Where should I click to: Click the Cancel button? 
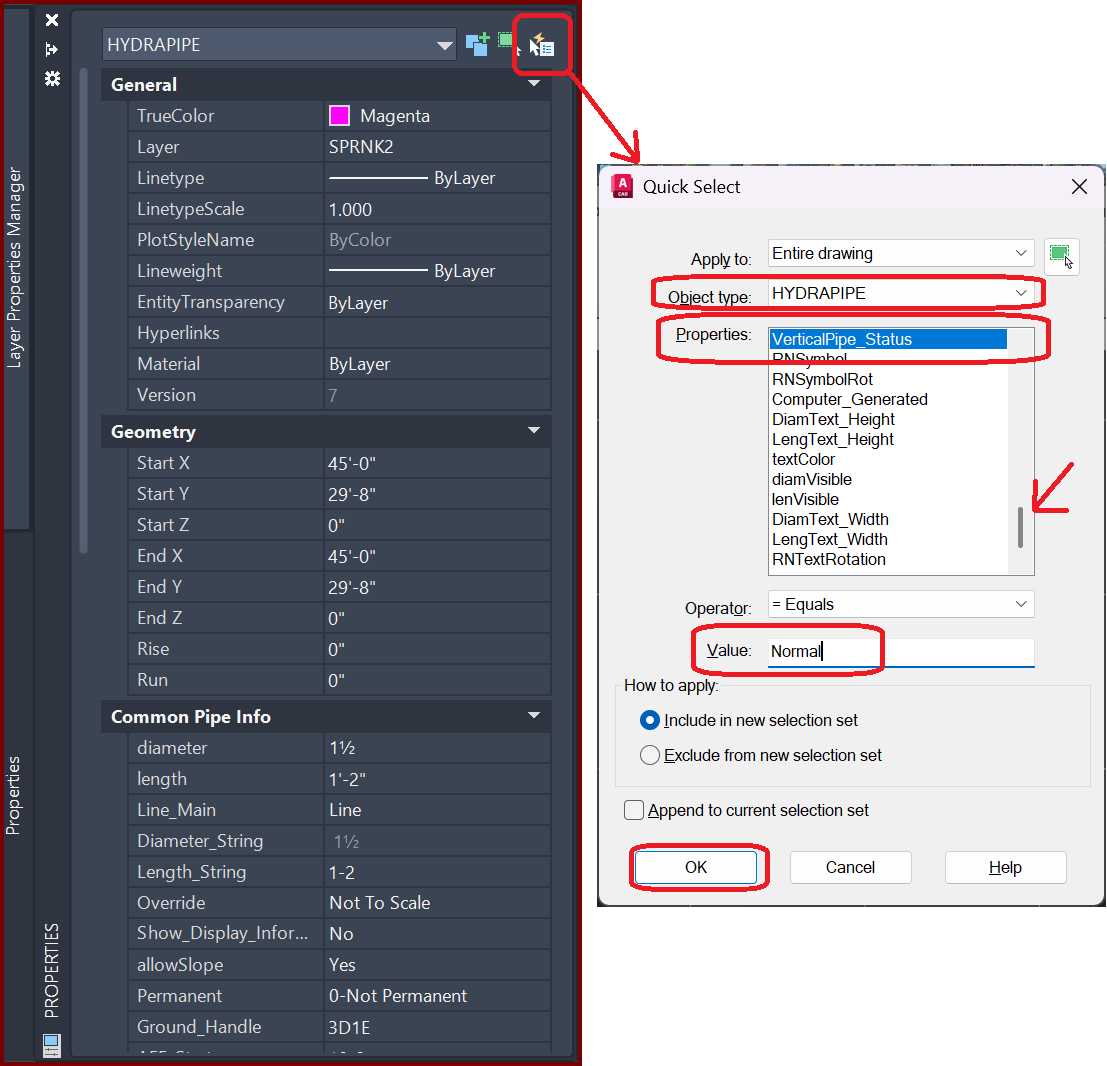point(850,867)
